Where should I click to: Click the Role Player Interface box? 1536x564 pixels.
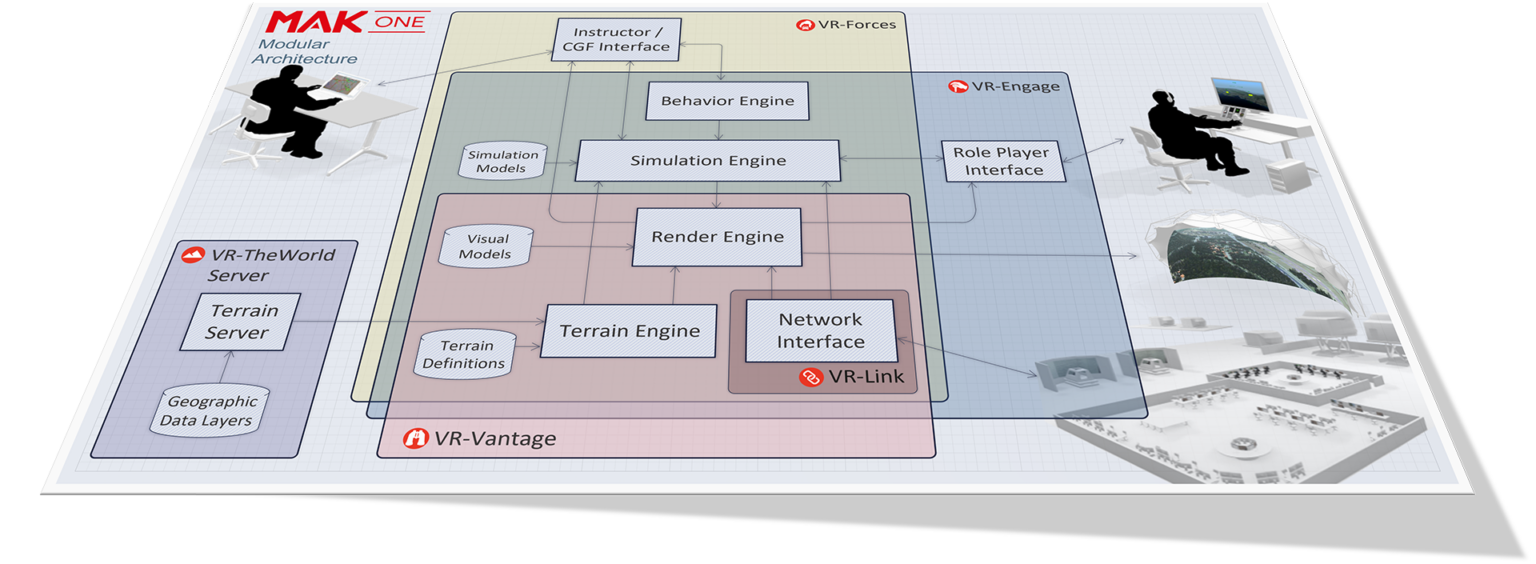coord(1003,162)
